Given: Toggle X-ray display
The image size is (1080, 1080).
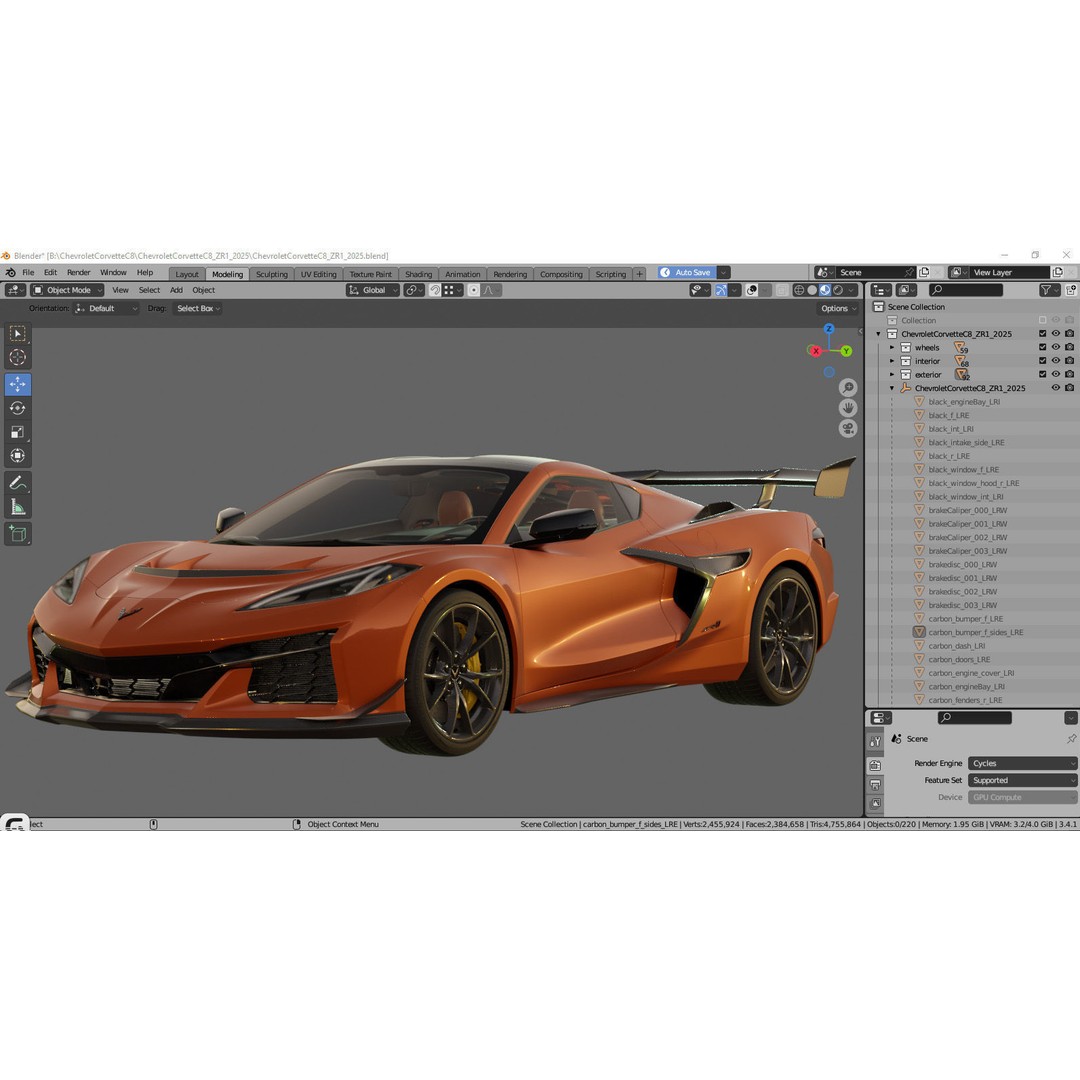Looking at the screenshot, I should pyautogui.click(x=782, y=290).
